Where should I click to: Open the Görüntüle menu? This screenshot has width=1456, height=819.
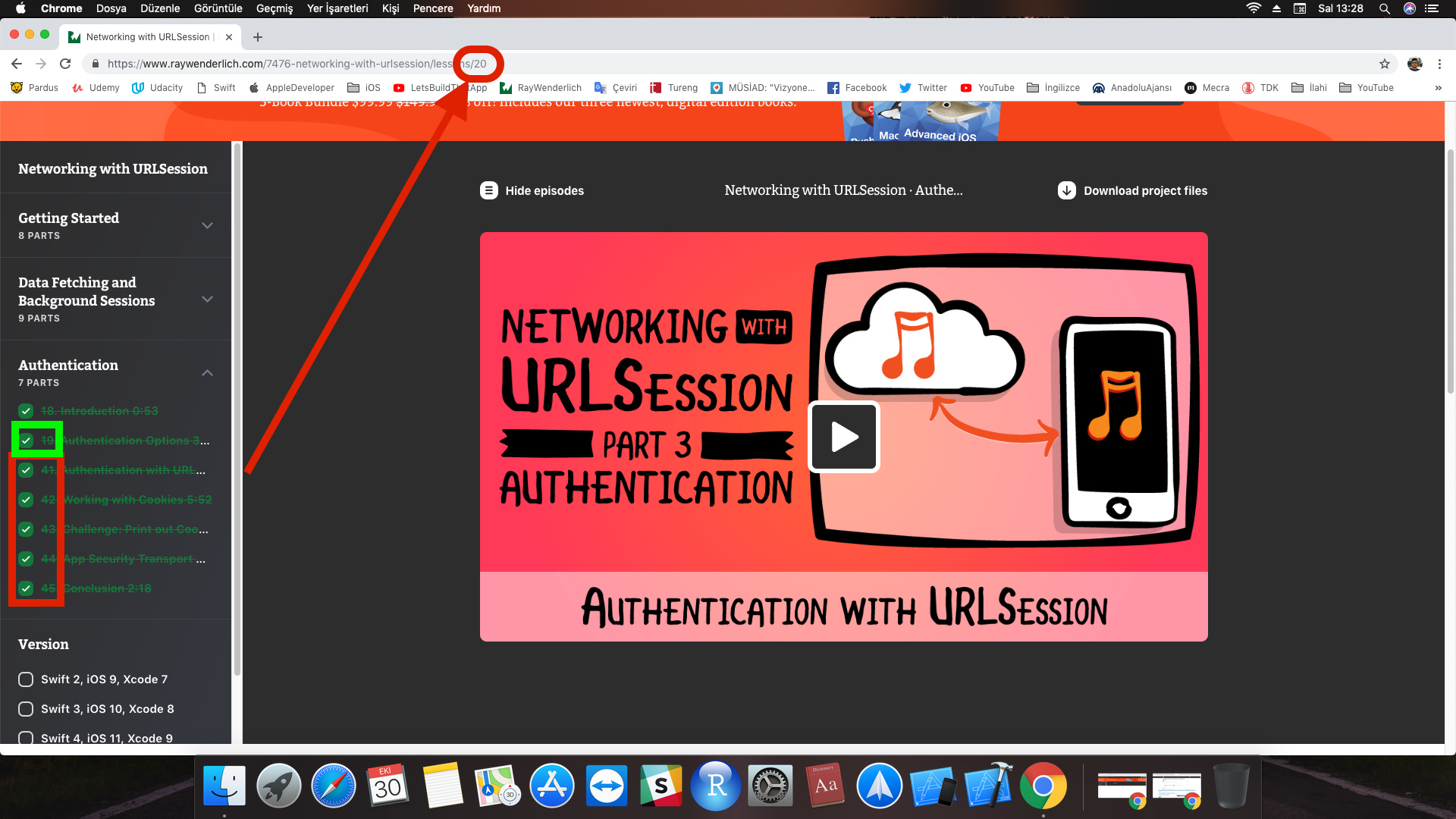tap(218, 8)
